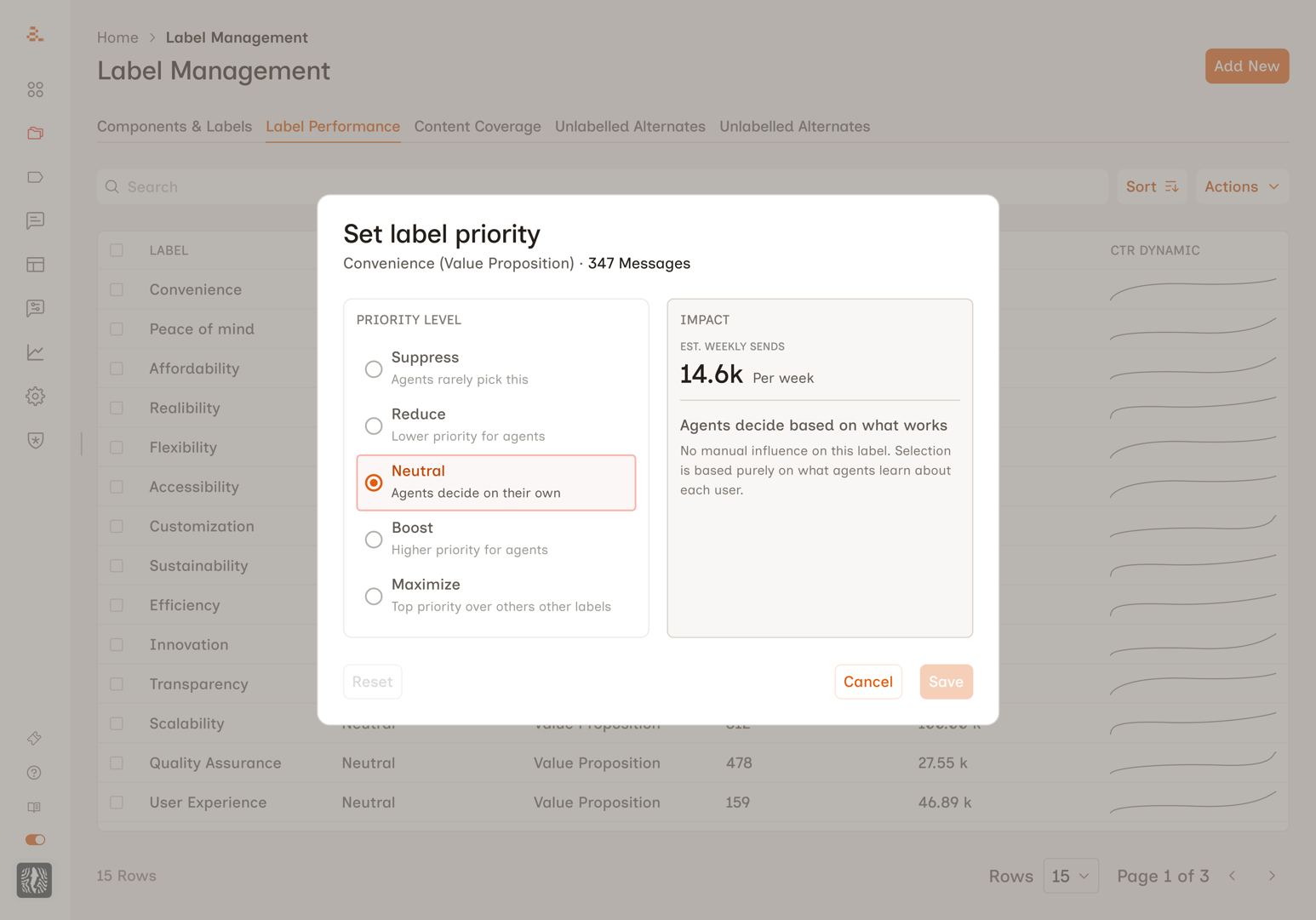Check the Quality Assurance row checkbox
The height and width of the screenshot is (920, 1316).
(117, 763)
